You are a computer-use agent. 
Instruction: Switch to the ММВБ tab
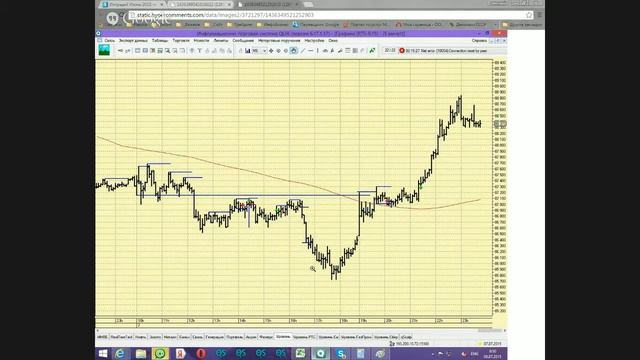pyautogui.click(x=102, y=337)
